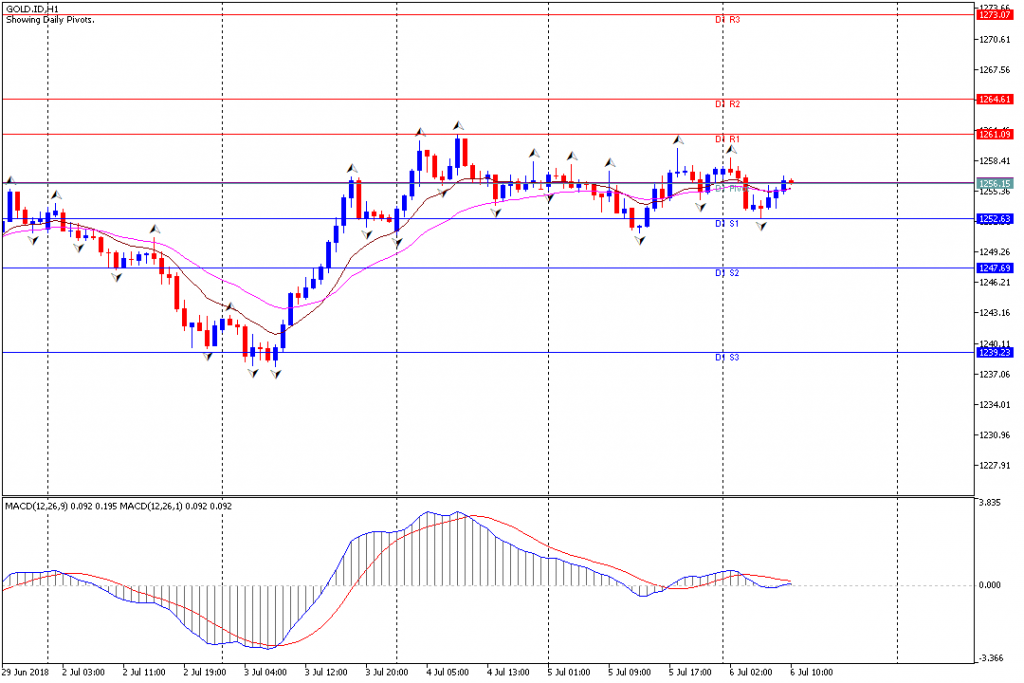Select the 4 Jul 05:00 time axis label

click(x=447, y=672)
